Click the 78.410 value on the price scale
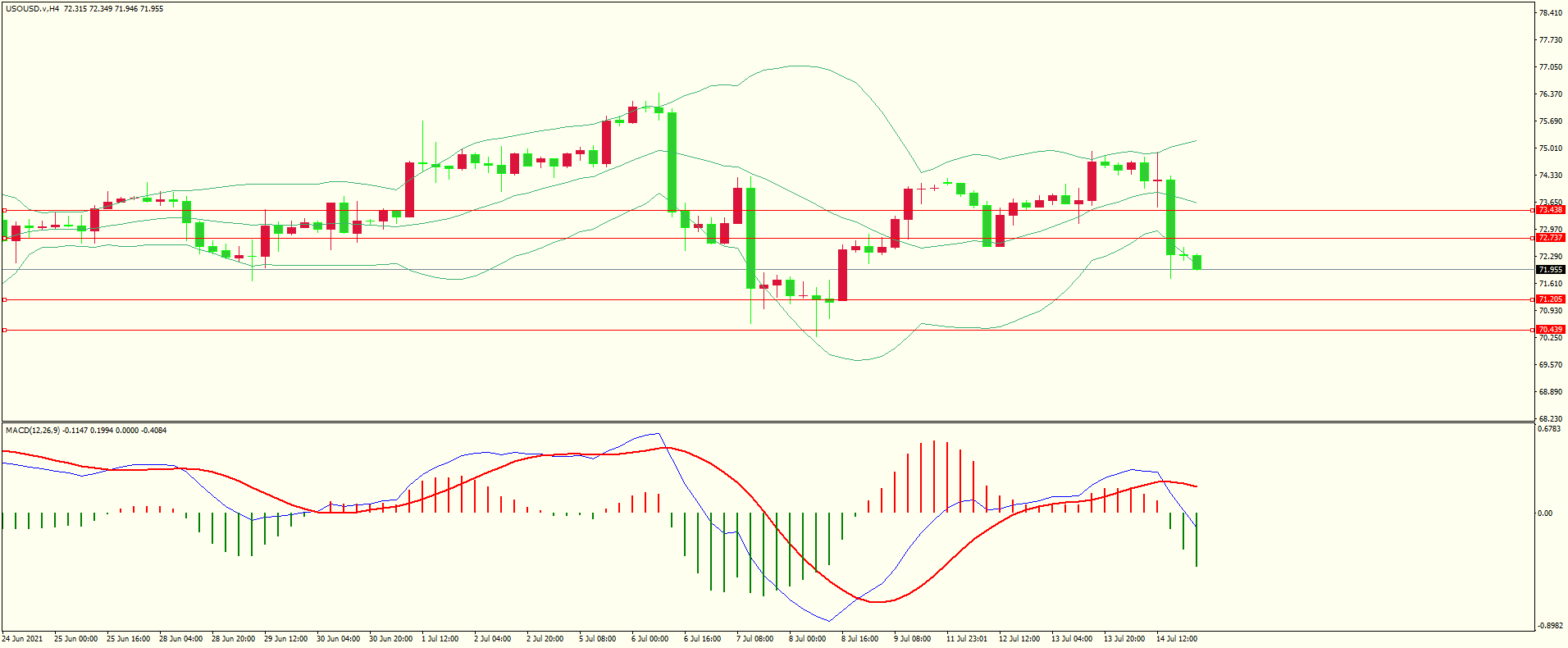This screenshot has width=1568, height=648. tap(1550, 13)
